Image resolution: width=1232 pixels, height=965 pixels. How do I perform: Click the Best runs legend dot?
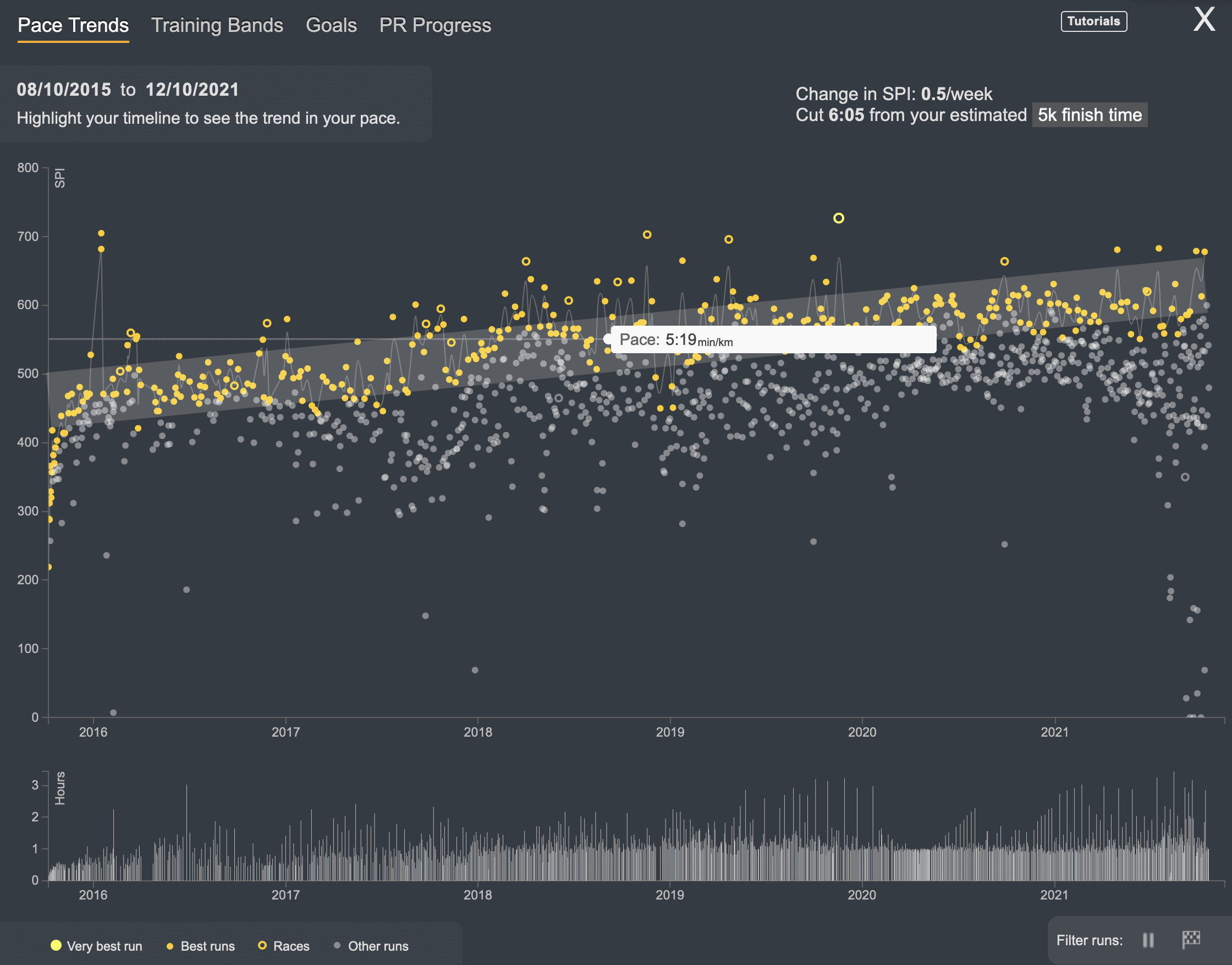pos(169,946)
